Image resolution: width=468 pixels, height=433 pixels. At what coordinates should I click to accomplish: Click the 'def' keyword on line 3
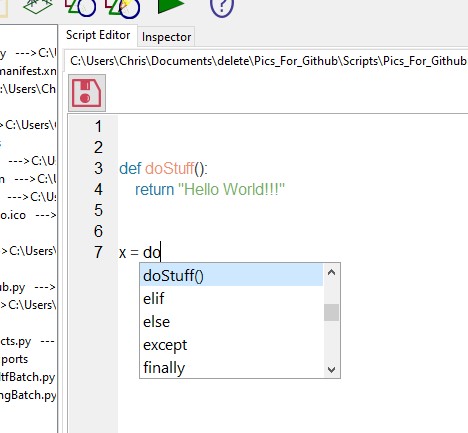coord(130,168)
